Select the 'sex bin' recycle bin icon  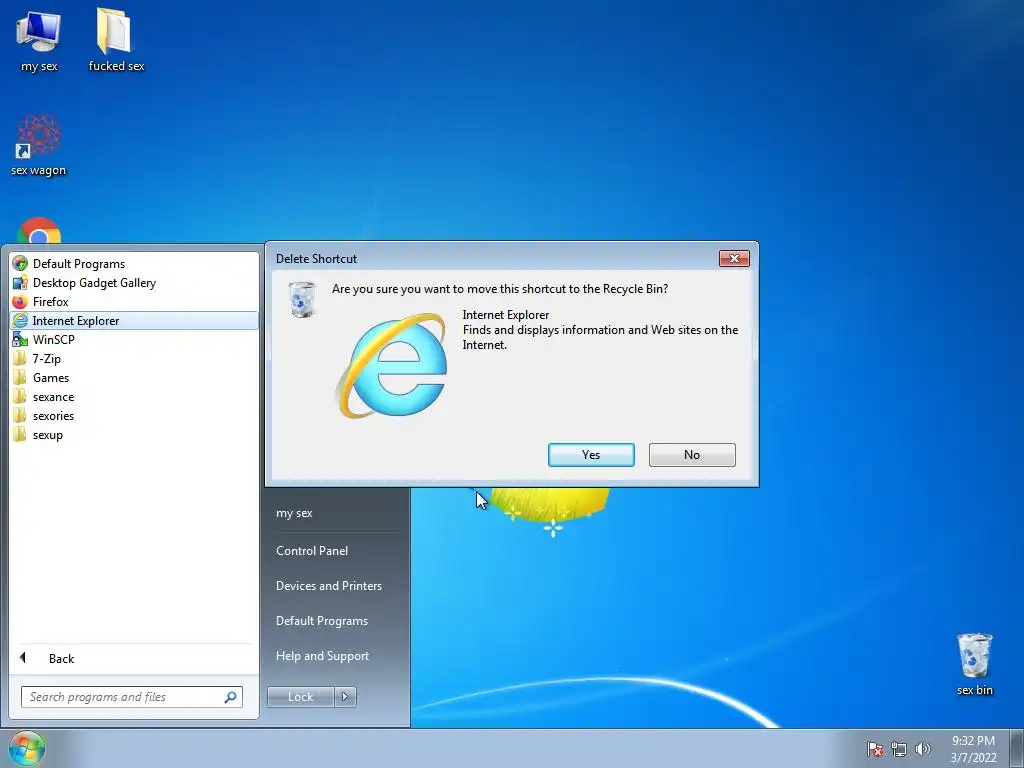tap(974, 664)
